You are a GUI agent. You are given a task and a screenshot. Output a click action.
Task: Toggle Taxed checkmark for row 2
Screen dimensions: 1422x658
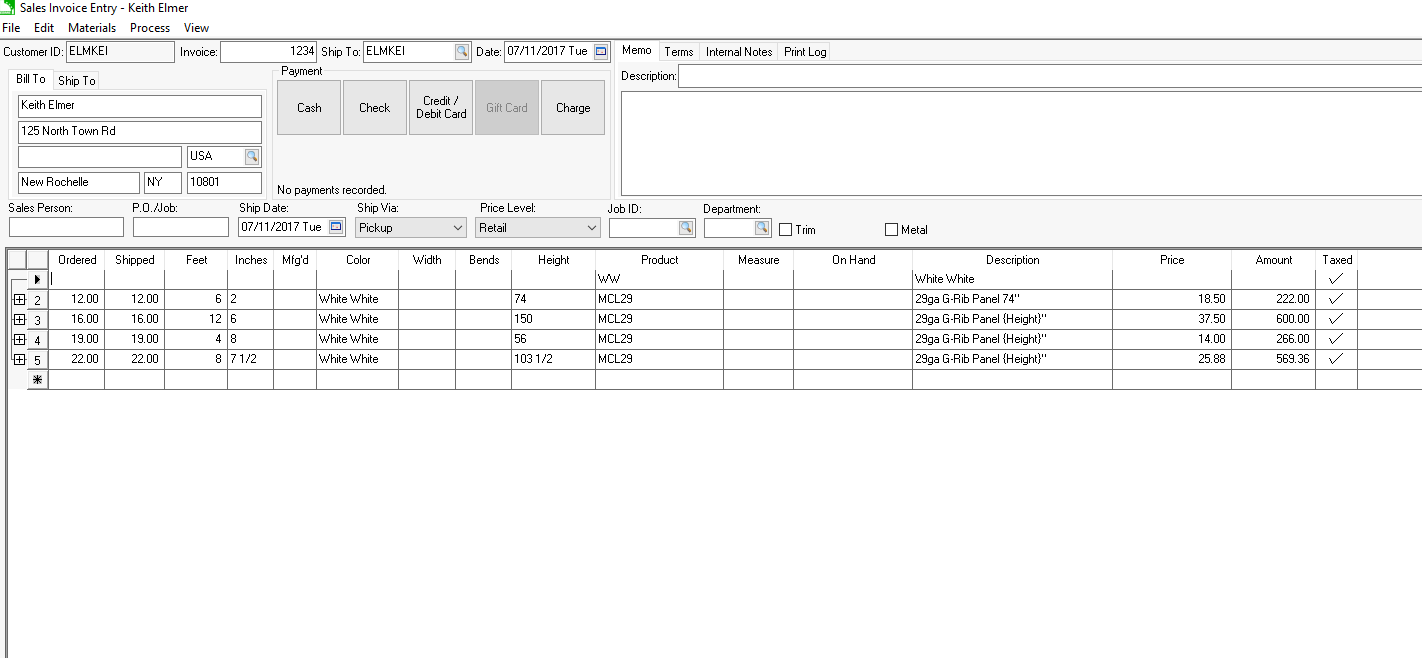point(1336,299)
